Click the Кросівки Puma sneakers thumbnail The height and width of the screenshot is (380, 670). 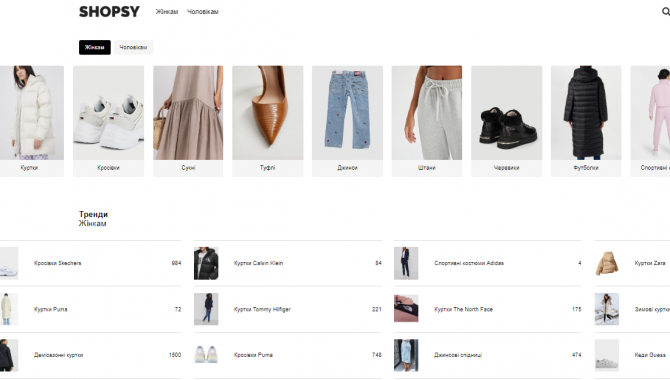pos(206,355)
